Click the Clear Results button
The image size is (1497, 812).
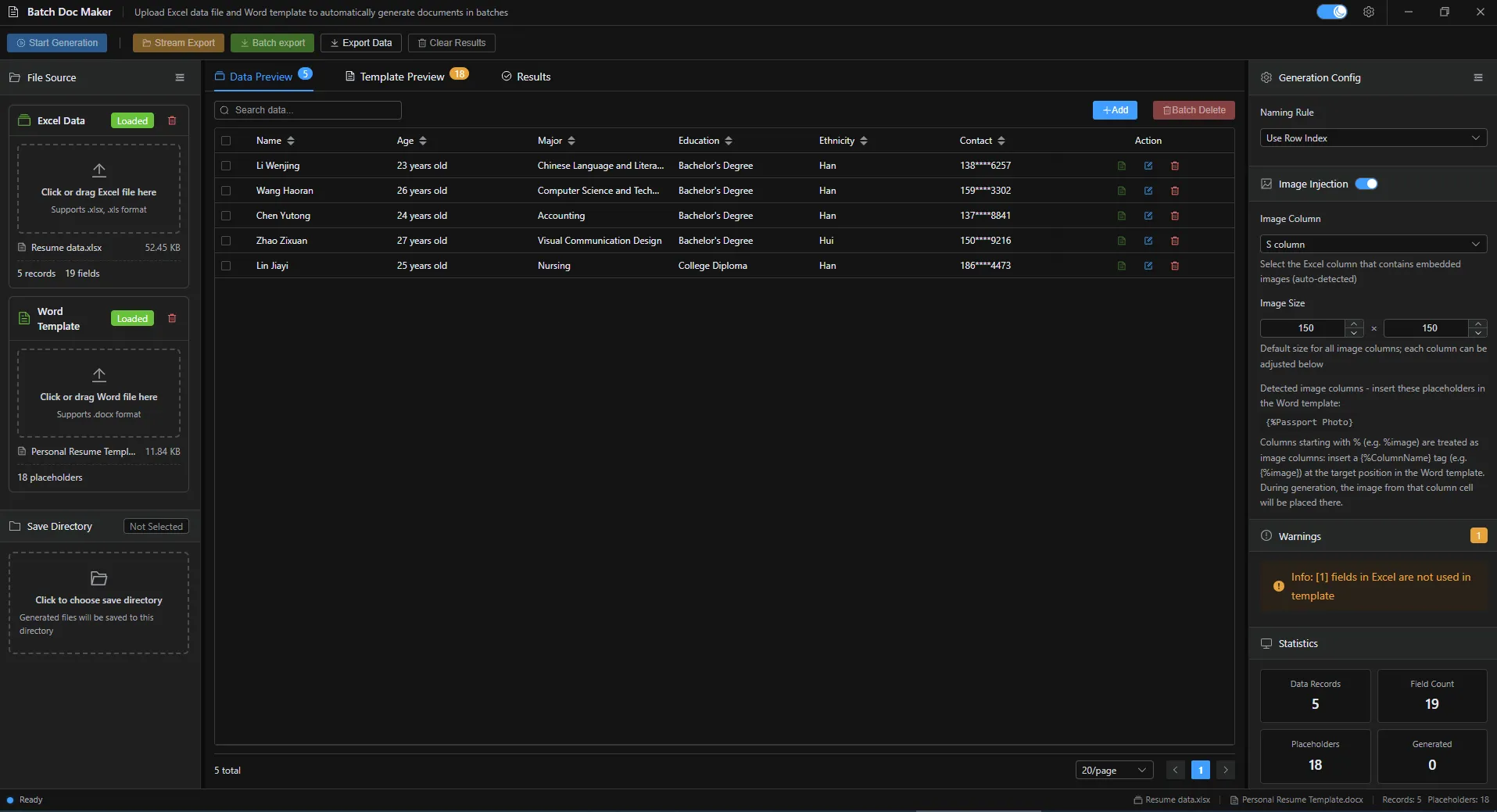pos(452,43)
